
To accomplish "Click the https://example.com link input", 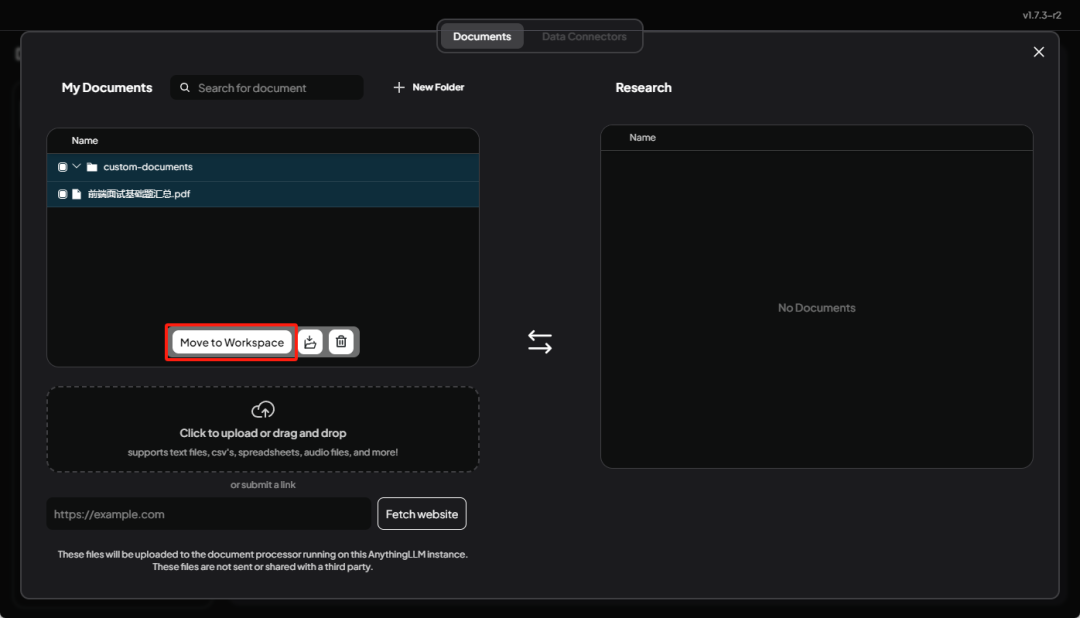I will click(209, 514).
